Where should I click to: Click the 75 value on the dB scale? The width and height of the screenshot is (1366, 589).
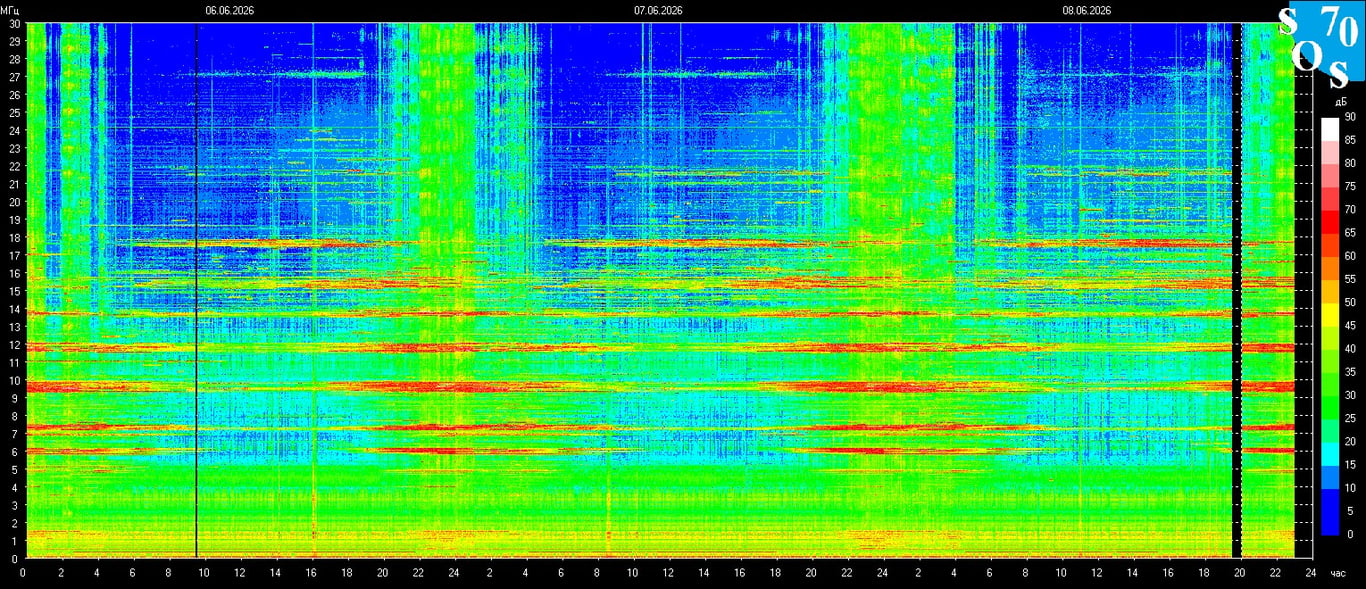click(1350, 186)
